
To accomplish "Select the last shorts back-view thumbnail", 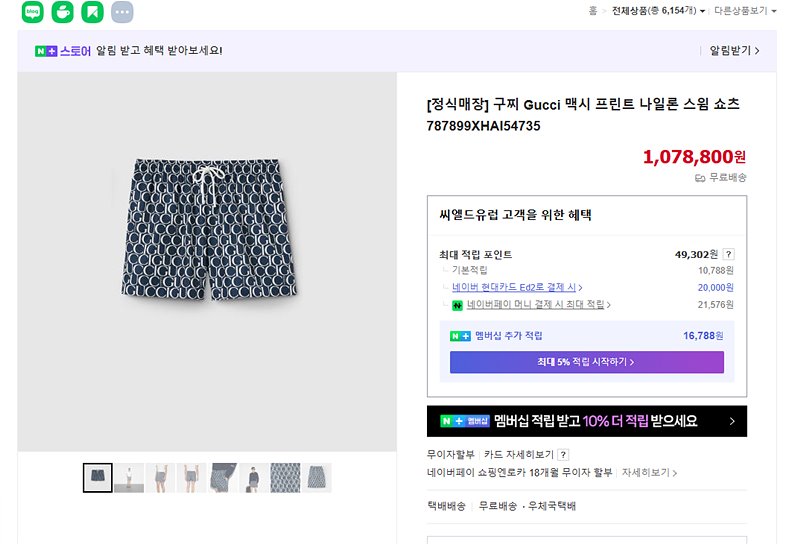I will pyautogui.click(x=317, y=478).
